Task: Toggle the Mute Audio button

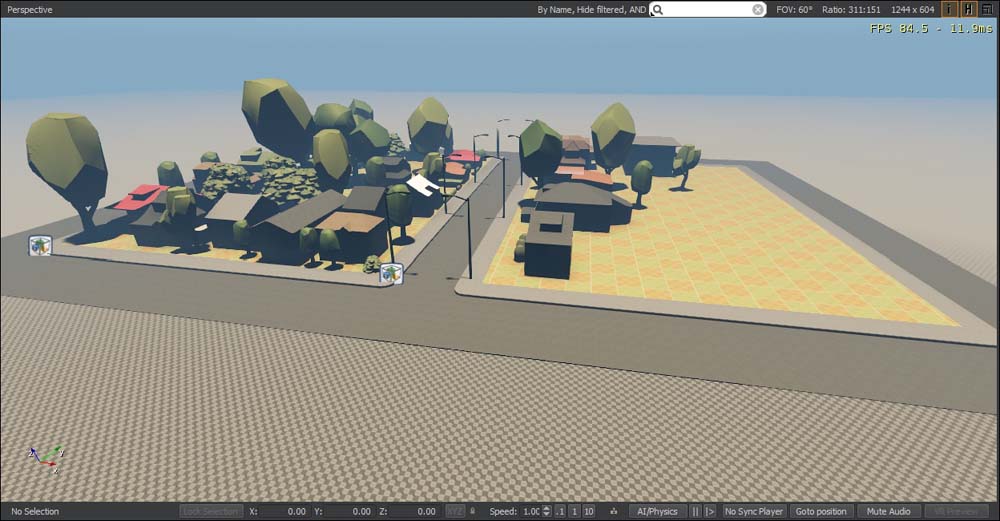Action: click(x=888, y=511)
